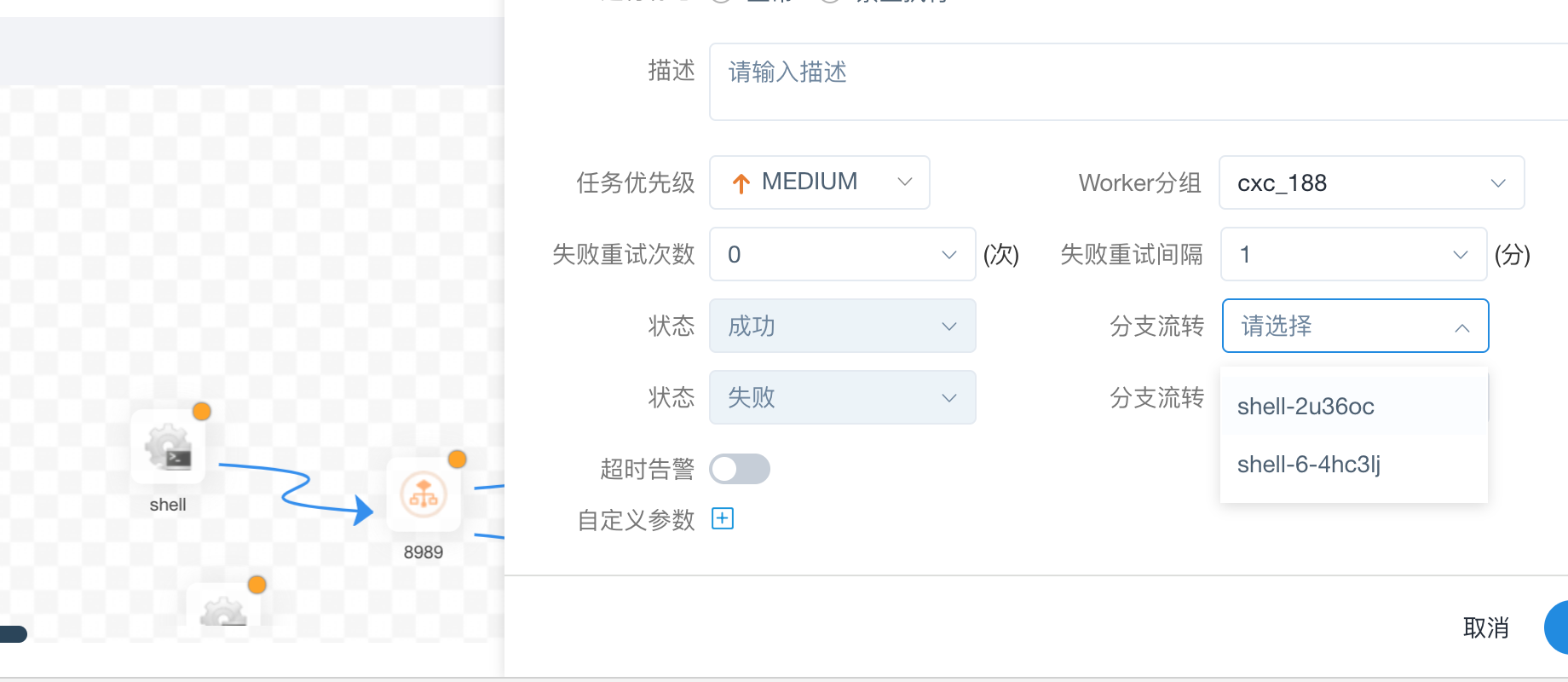Focus the description text area
The width and height of the screenshot is (1568, 682).
click(x=1139, y=82)
